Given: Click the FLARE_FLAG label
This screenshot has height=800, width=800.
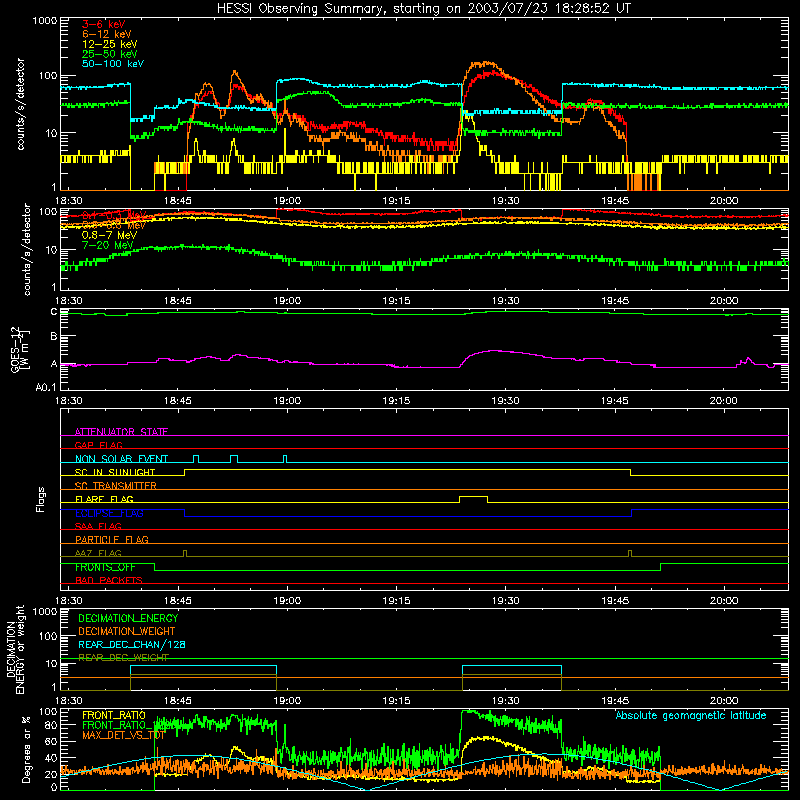Looking at the screenshot, I should [x=104, y=499].
